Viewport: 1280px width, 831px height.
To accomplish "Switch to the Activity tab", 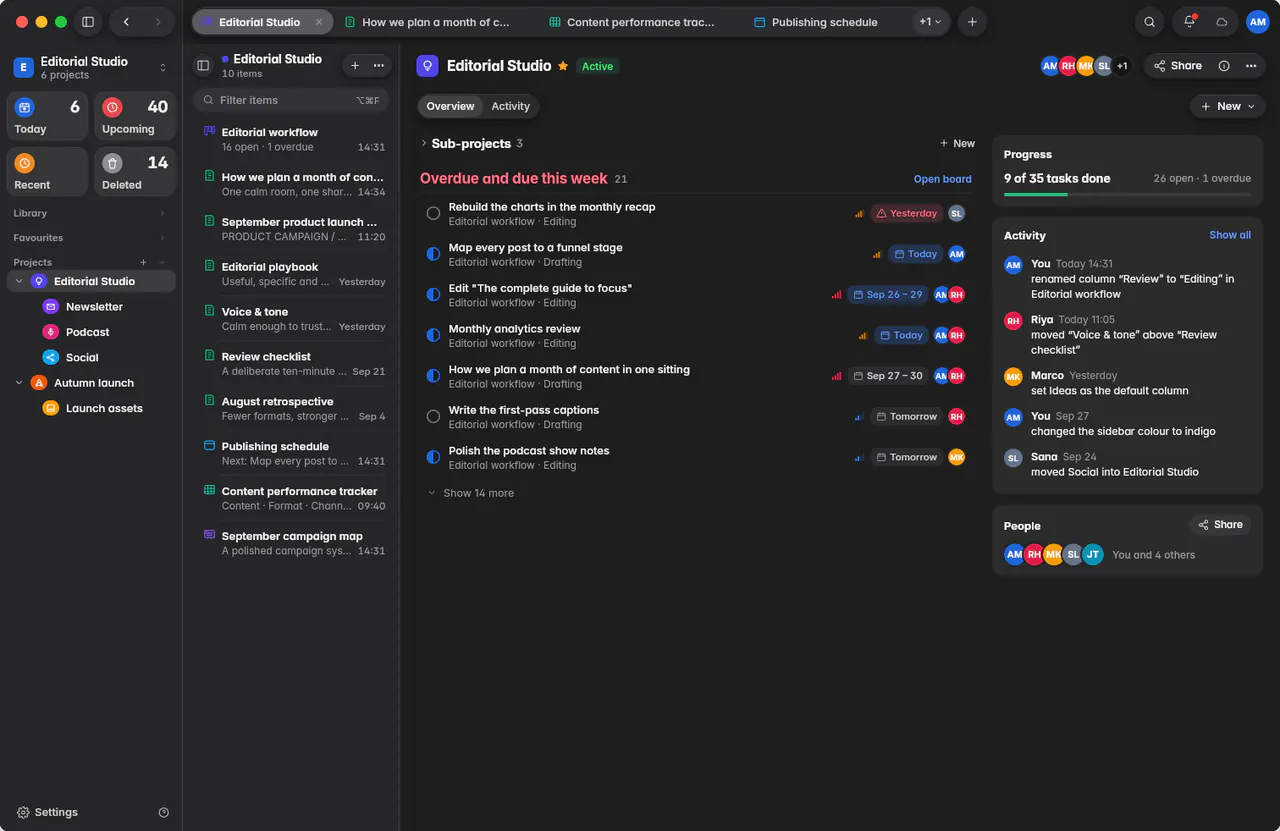I will pyautogui.click(x=510, y=106).
